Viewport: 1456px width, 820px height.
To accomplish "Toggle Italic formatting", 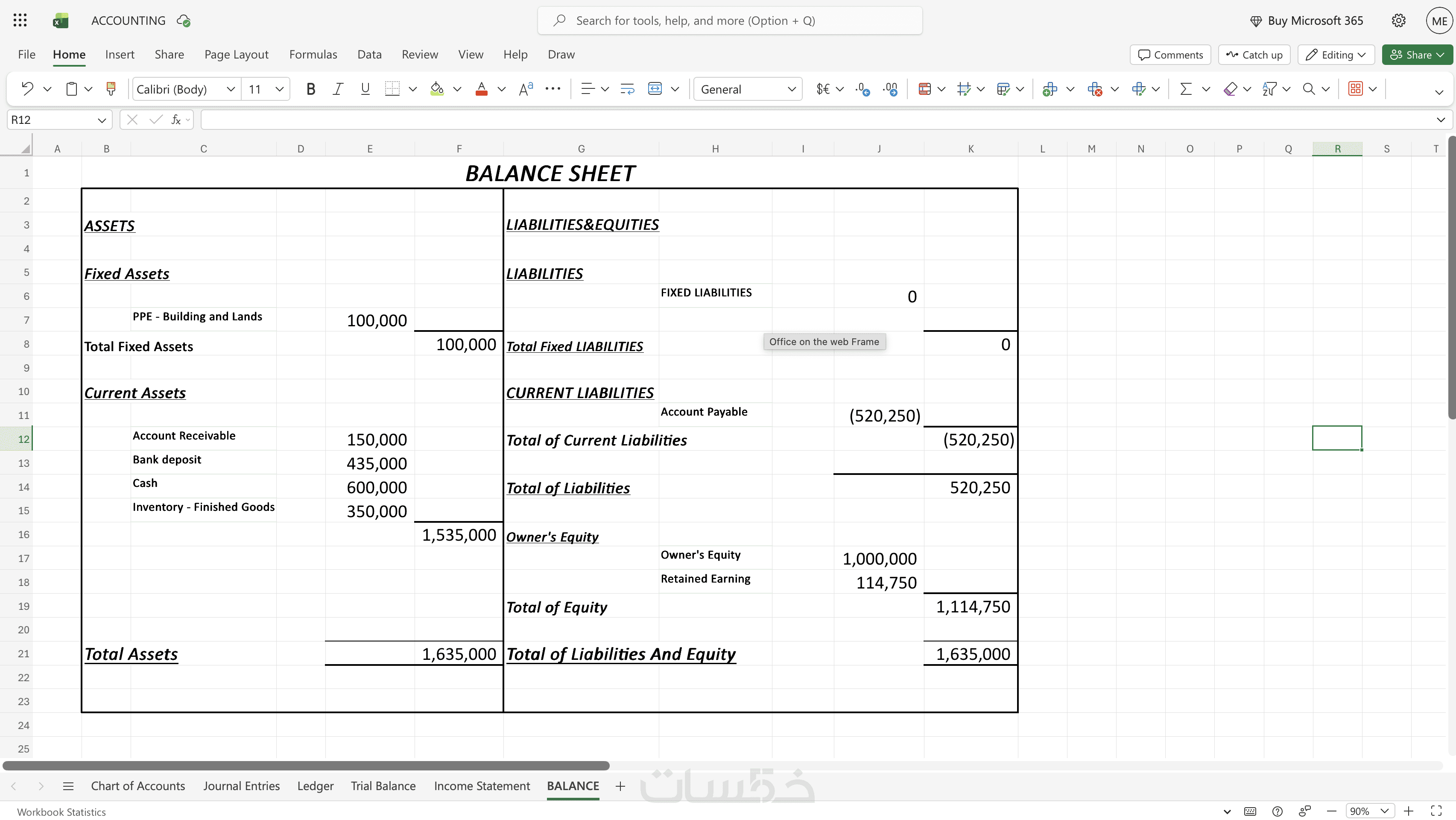I will click(x=338, y=89).
